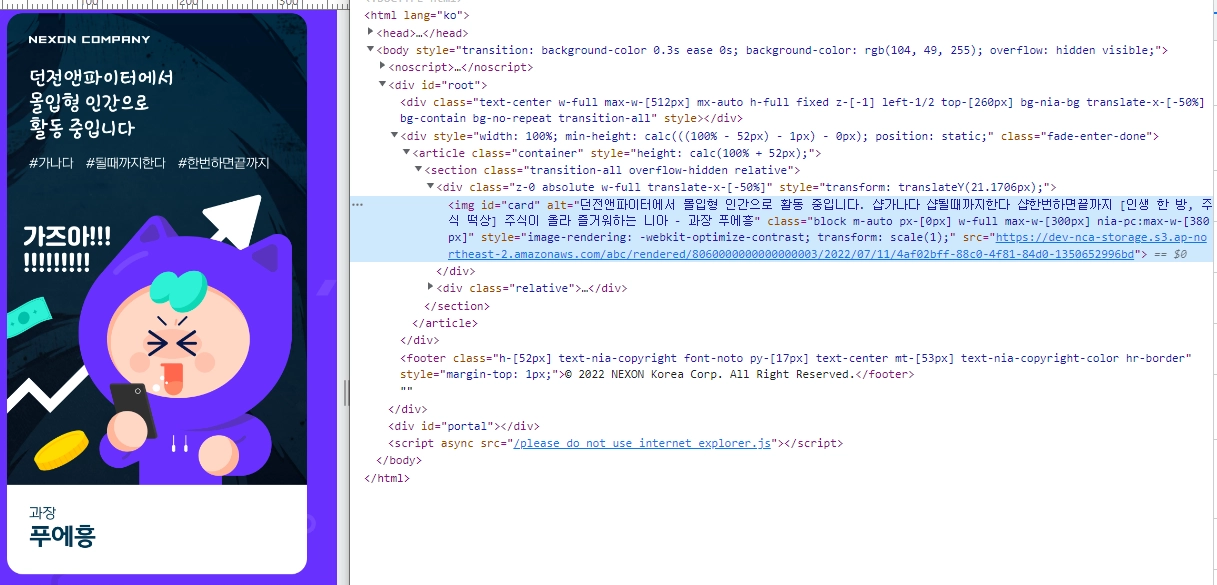The height and width of the screenshot is (585, 1217).
Task: Select the <html lang="ko"> line
Action: (x=417, y=15)
